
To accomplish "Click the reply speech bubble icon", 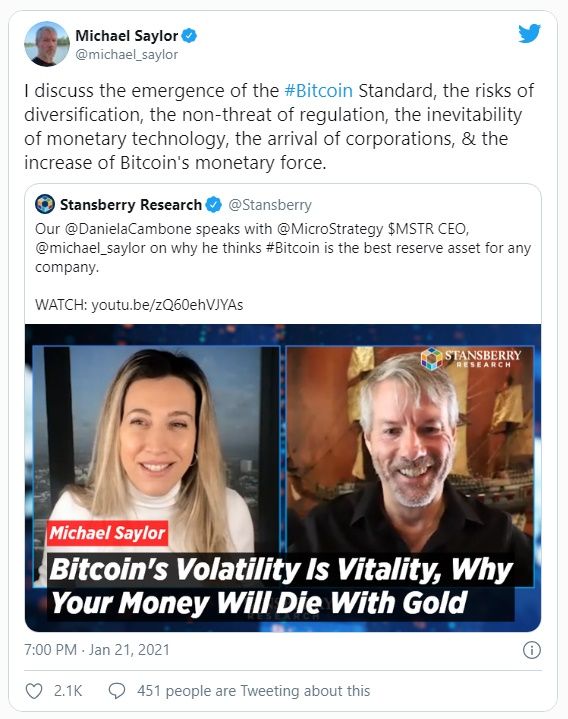I will tap(117, 691).
